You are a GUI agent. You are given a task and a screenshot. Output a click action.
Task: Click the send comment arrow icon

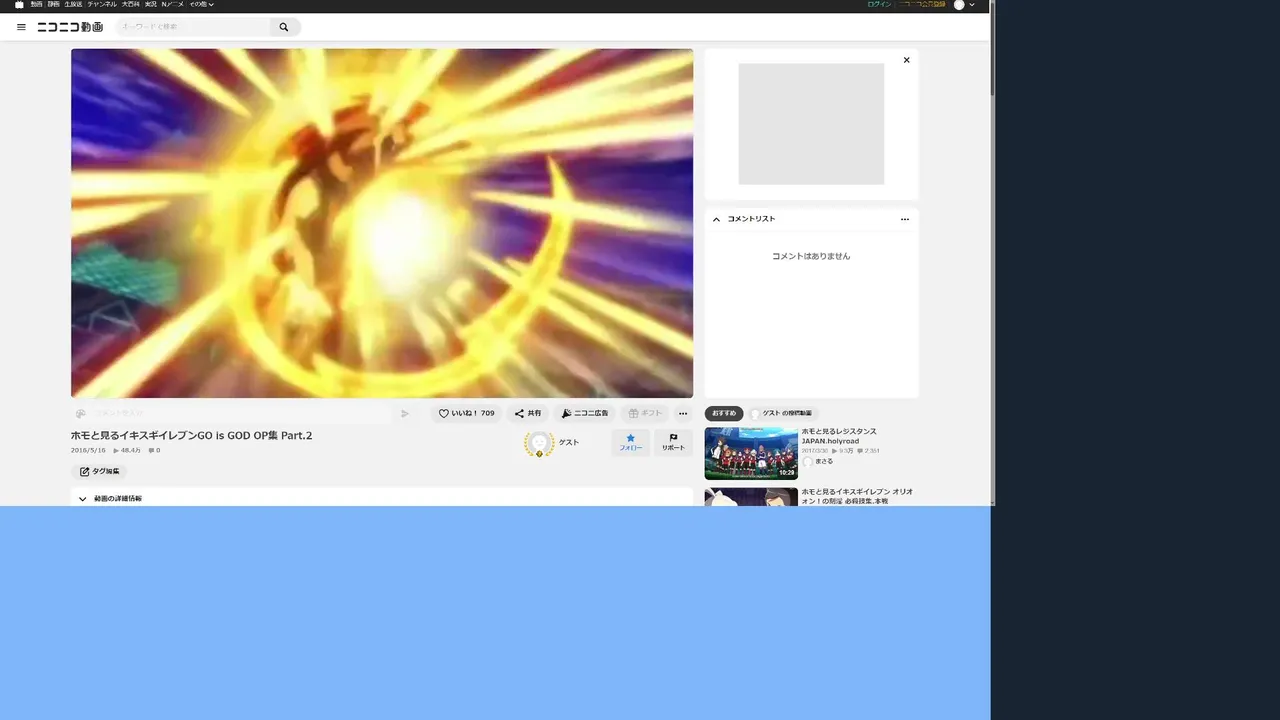(x=405, y=413)
